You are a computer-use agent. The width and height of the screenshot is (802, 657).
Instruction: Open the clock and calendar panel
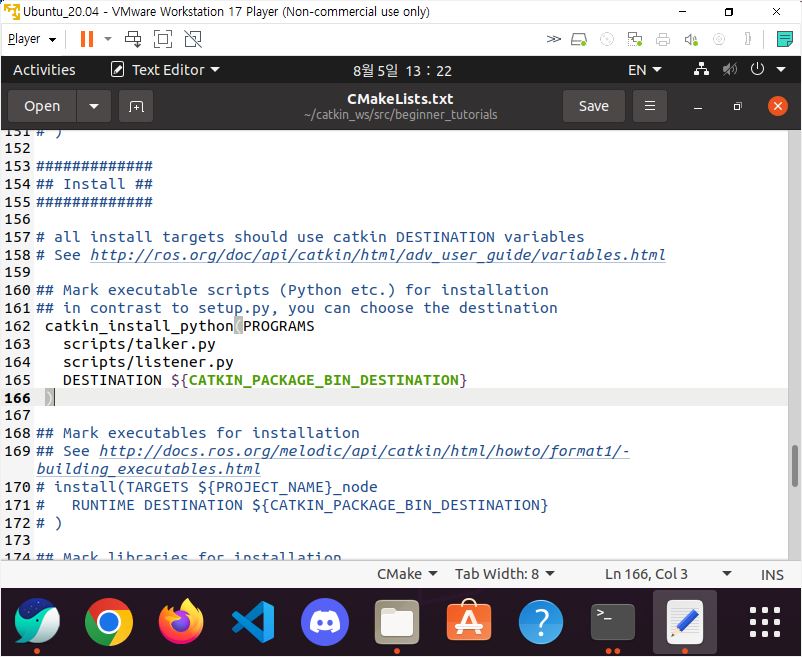click(x=402, y=71)
